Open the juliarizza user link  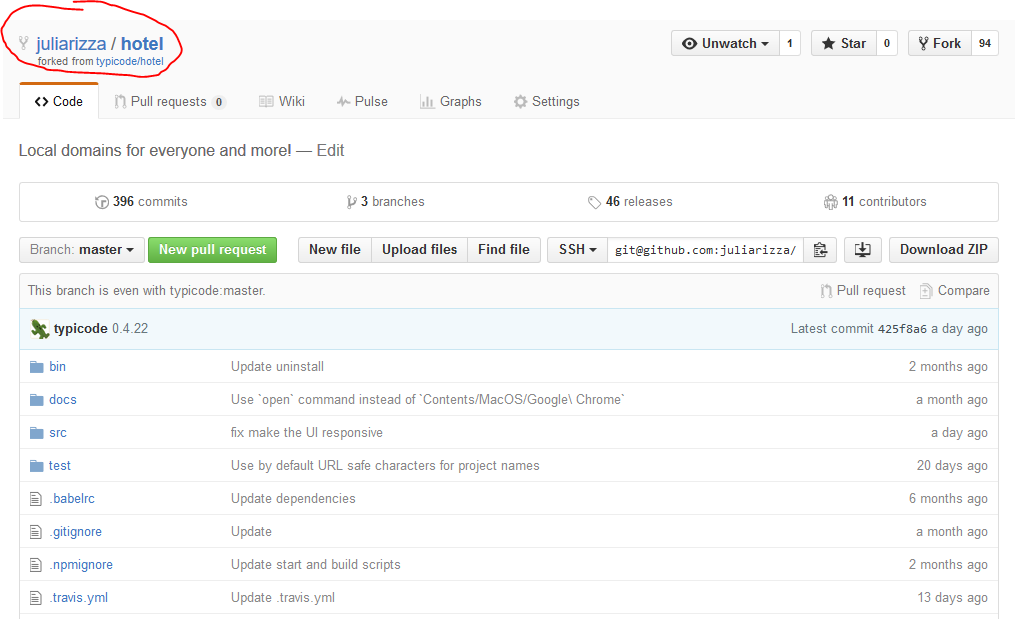tap(71, 43)
